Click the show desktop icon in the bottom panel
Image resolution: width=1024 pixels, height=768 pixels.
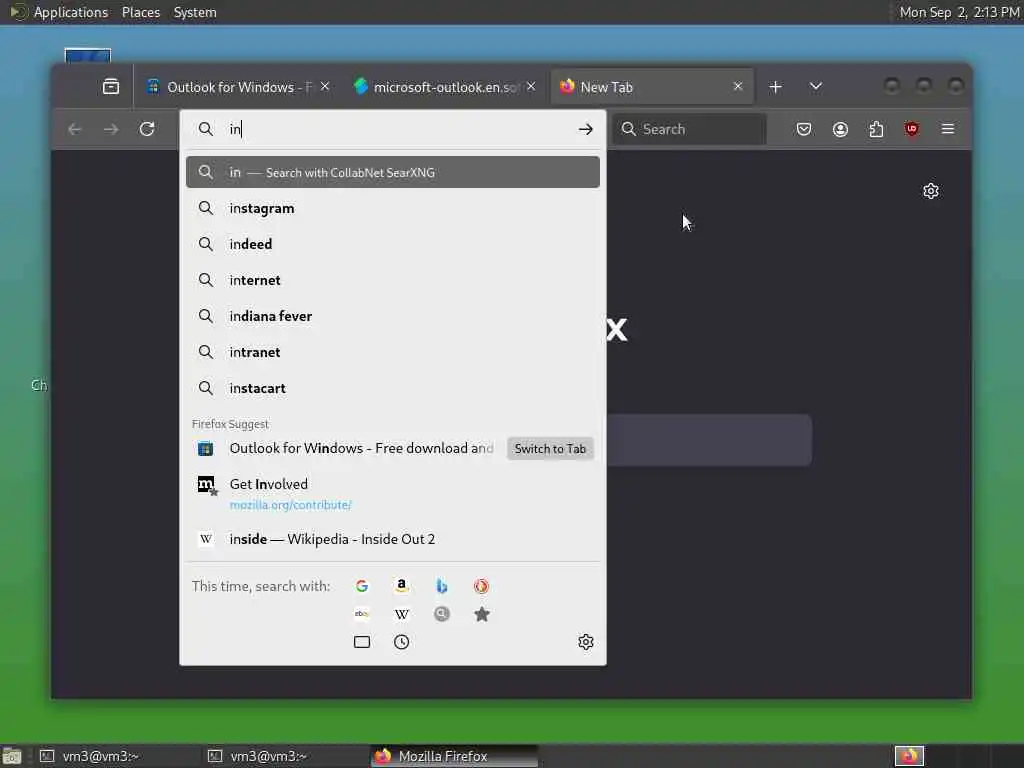tap(12, 757)
